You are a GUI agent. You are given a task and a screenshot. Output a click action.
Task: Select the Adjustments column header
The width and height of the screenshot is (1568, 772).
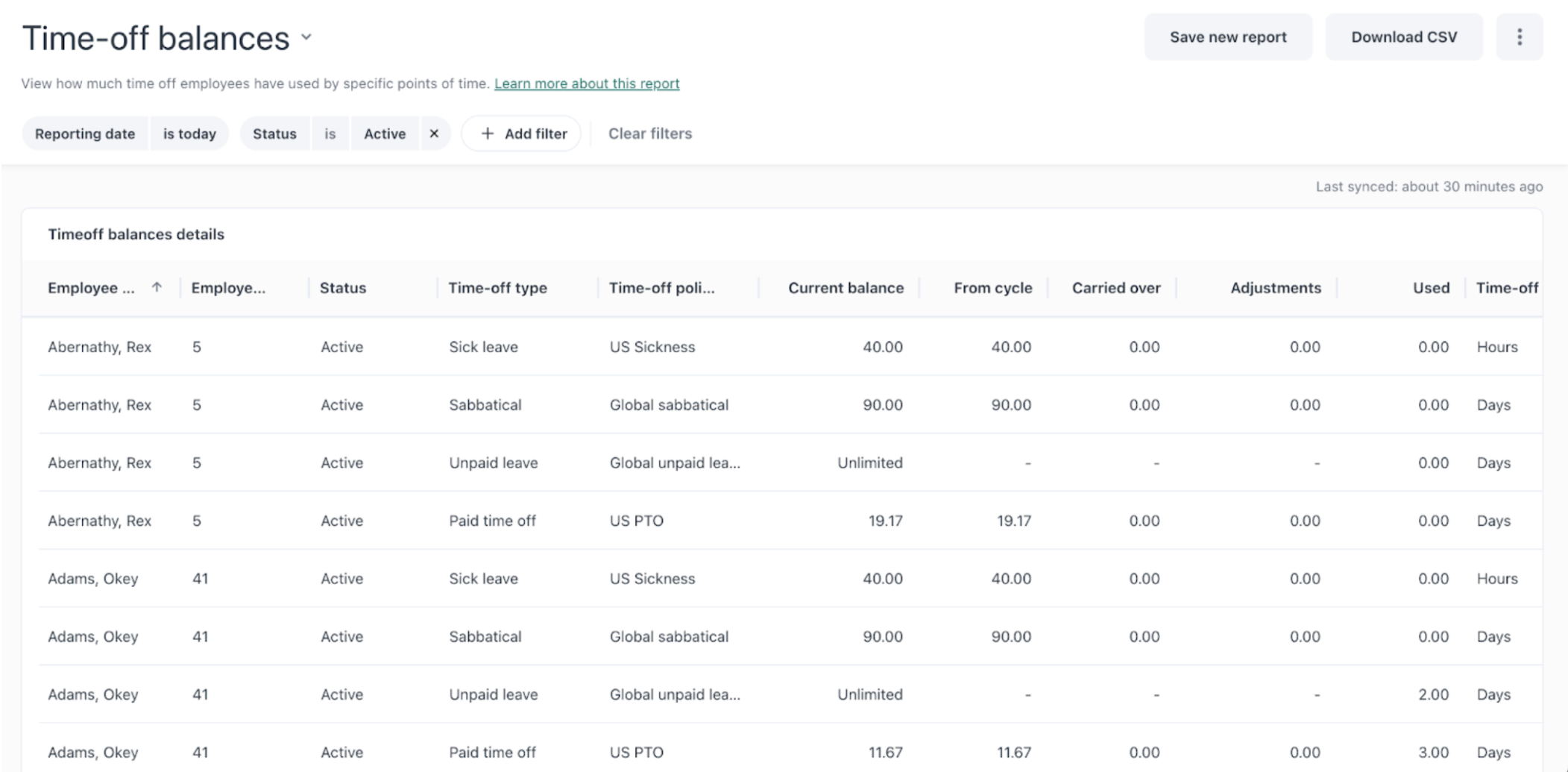(x=1275, y=288)
